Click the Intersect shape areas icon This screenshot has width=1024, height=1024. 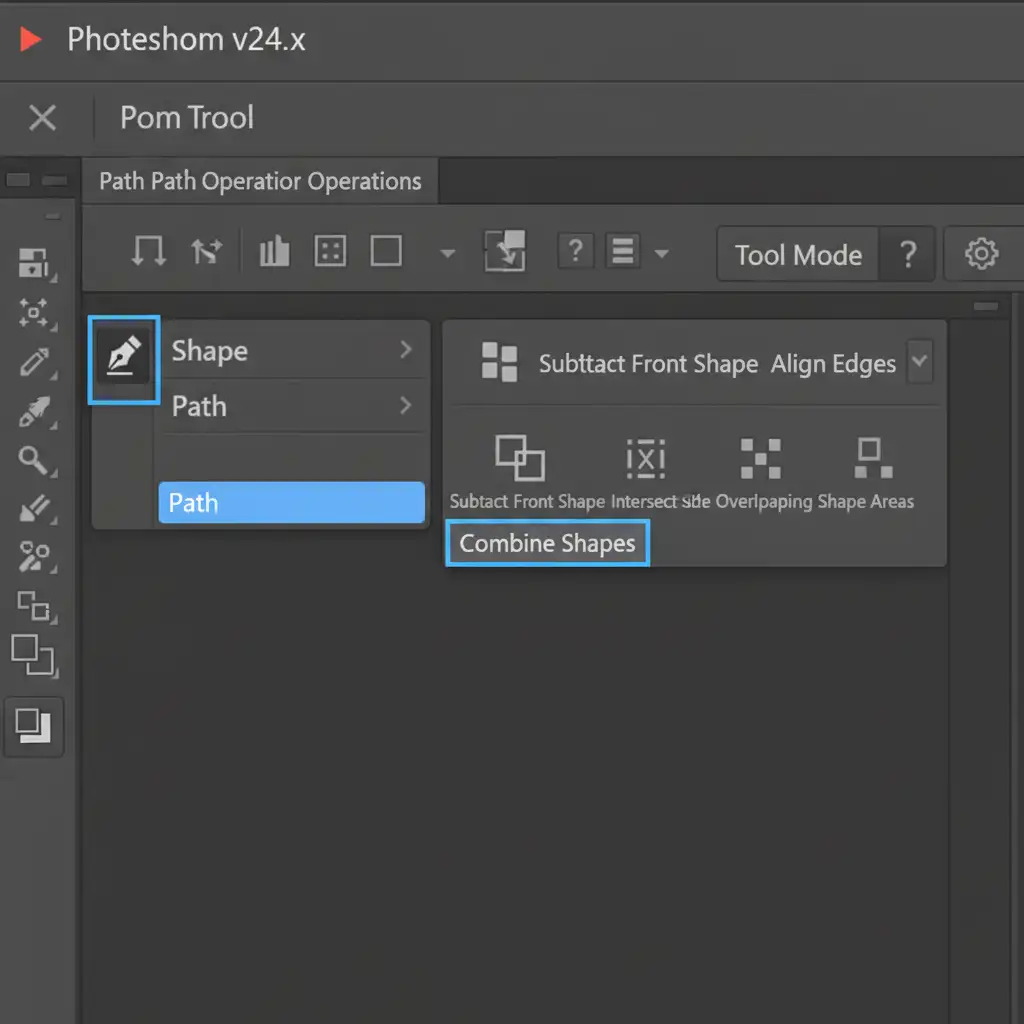(x=645, y=458)
